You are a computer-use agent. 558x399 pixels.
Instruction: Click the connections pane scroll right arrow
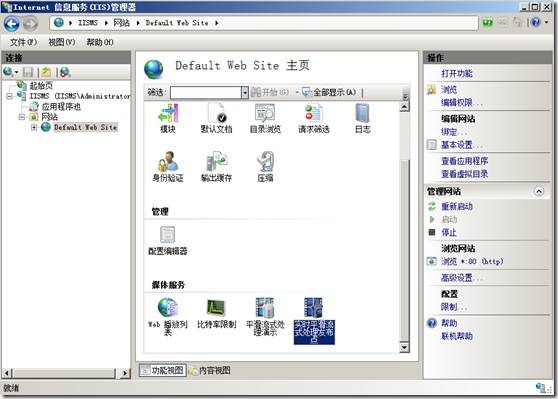(x=125, y=373)
